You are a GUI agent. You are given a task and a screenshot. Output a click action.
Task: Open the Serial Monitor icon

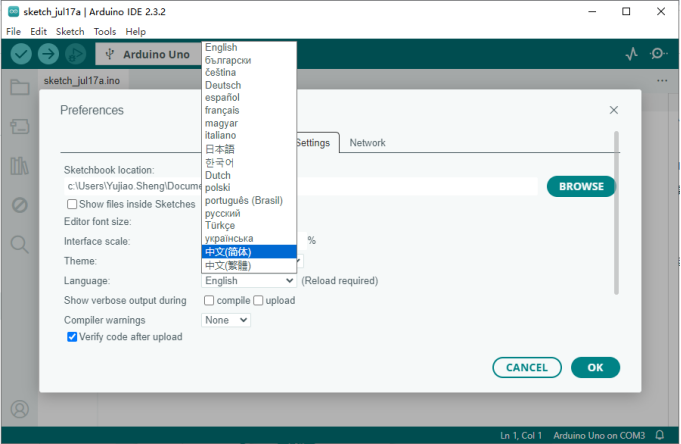(658, 53)
